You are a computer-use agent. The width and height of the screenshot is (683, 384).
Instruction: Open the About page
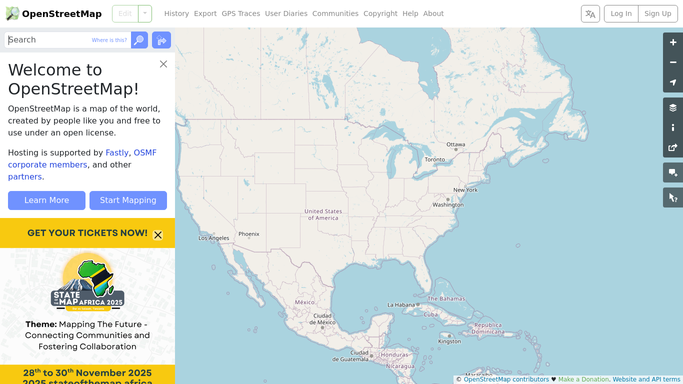point(433,13)
